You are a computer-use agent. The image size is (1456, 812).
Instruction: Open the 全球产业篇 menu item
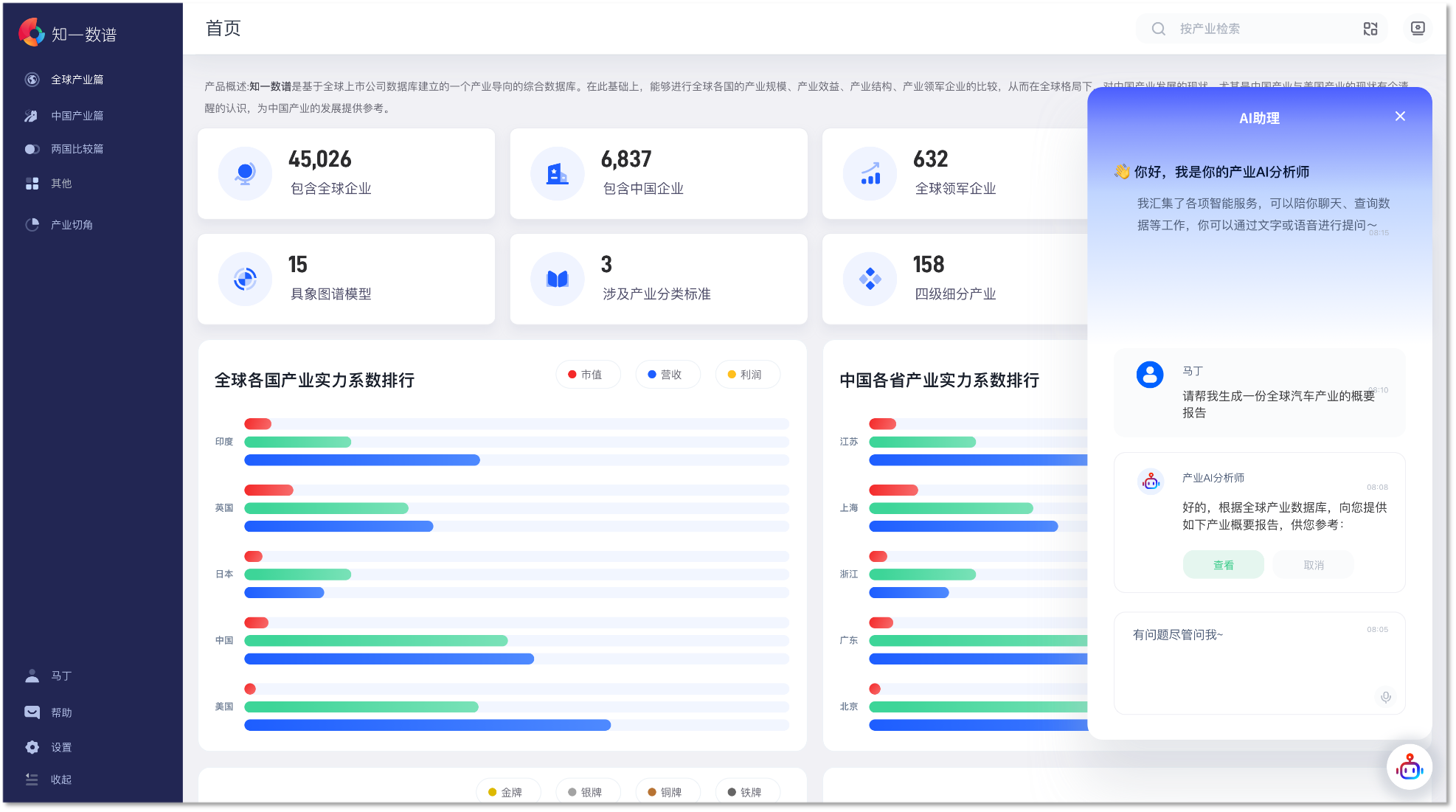(77, 80)
